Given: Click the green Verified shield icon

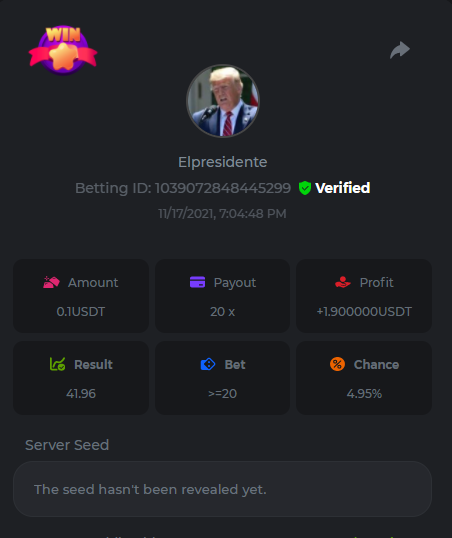Looking at the screenshot, I should tap(305, 188).
